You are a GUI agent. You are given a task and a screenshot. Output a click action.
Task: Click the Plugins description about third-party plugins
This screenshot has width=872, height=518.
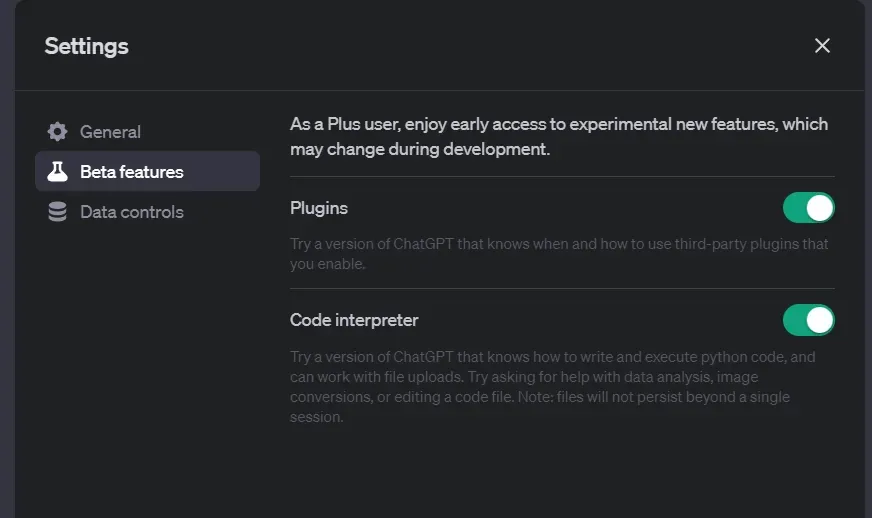pyautogui.click(x=558, y=254)
